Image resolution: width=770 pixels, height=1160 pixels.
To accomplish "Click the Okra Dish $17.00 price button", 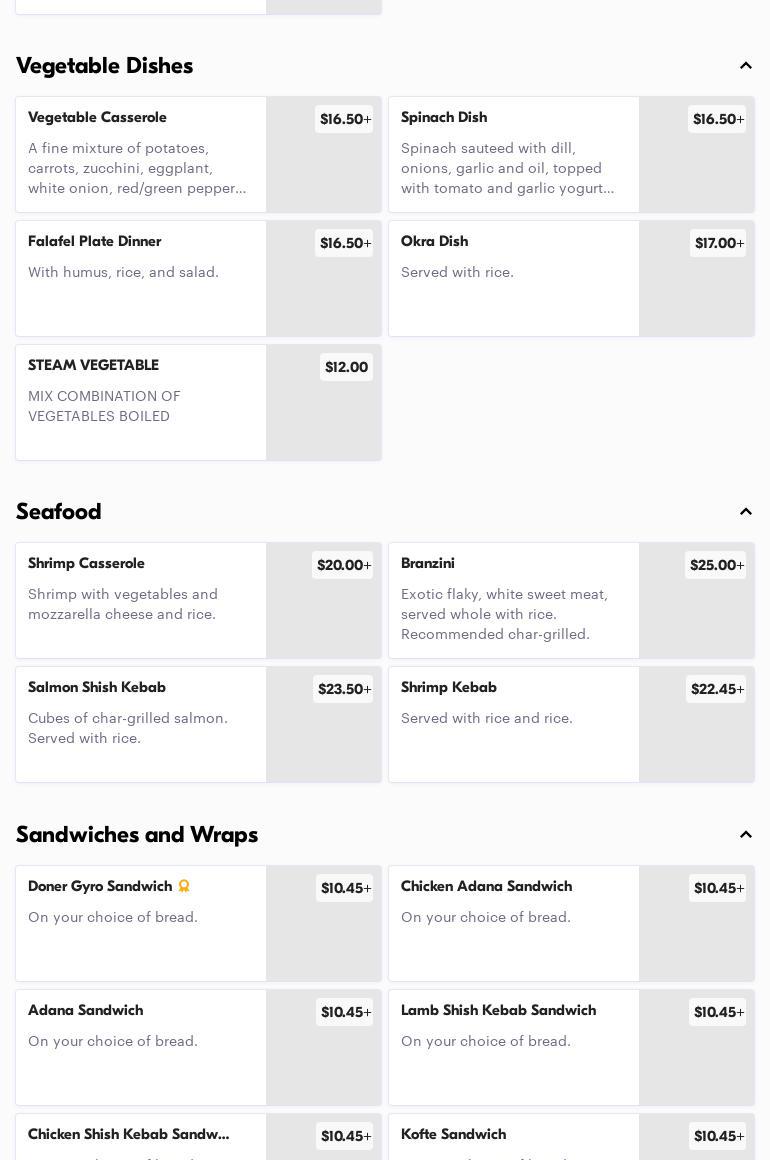I will pyautogui.click(x=718, y=243).
